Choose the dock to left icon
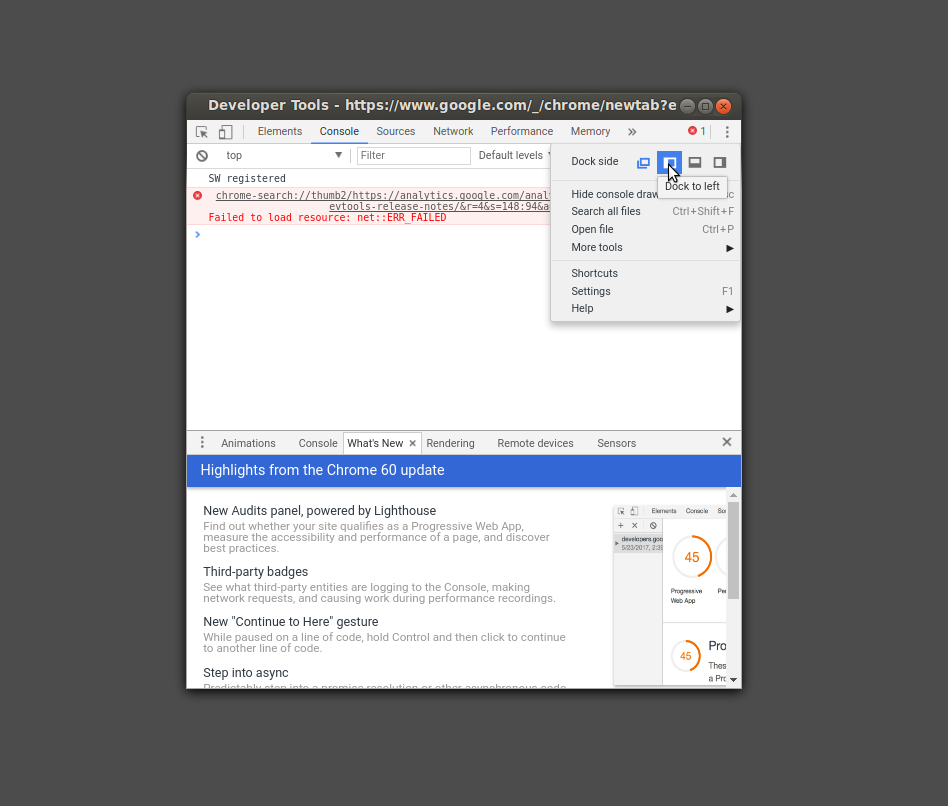Screen dimensions: 948x806 pyautogui.click(x=669, y=162)
